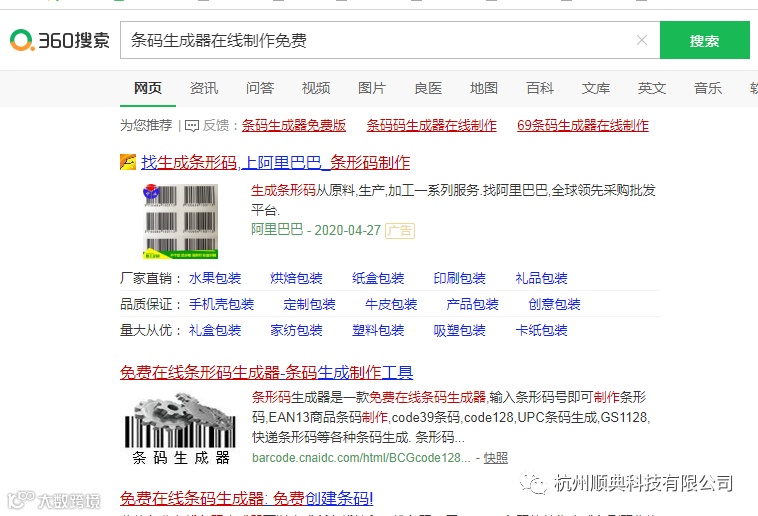Image resolution: width=758 pixels, height=516 pixels.
Task: Open the 吸塑包装 link
Action: [459, 330]
